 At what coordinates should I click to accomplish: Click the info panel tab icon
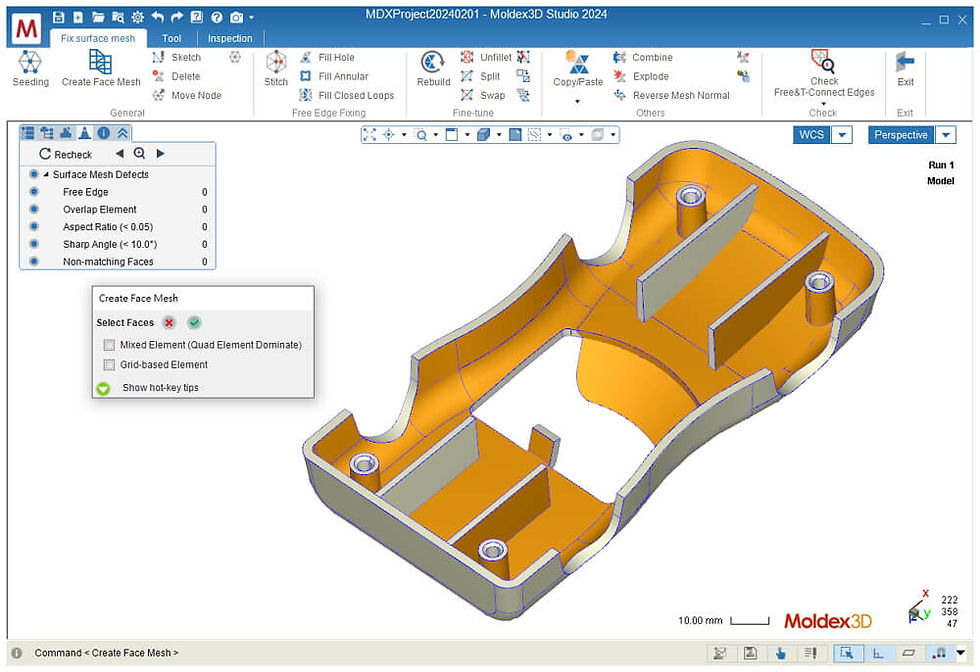click(104, 133)
